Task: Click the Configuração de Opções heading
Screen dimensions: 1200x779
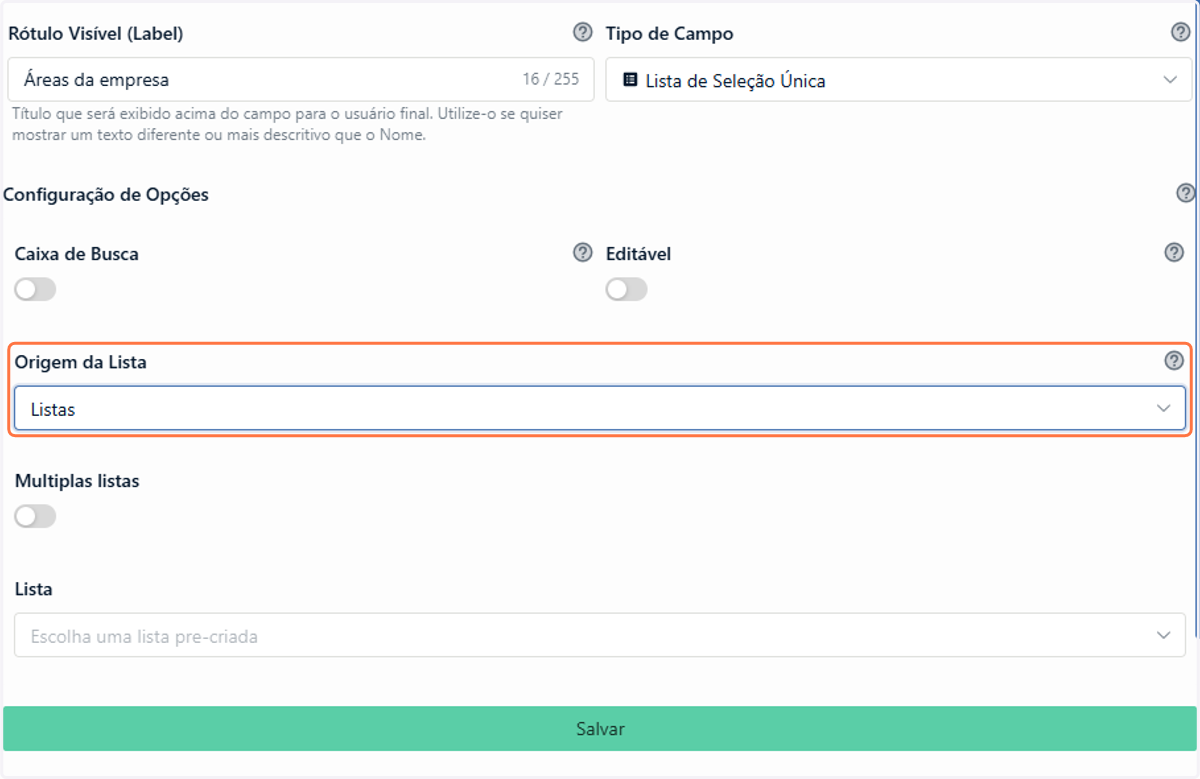Action: [106, 194]
